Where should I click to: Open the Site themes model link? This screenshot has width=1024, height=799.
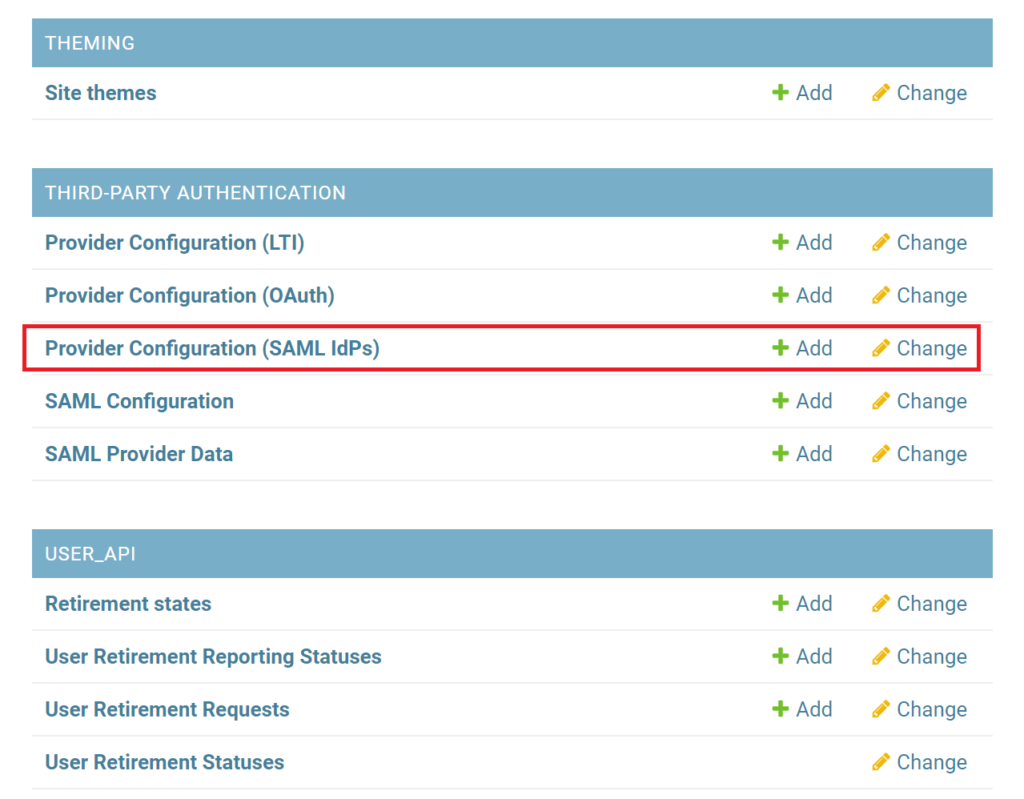(101, 93)
